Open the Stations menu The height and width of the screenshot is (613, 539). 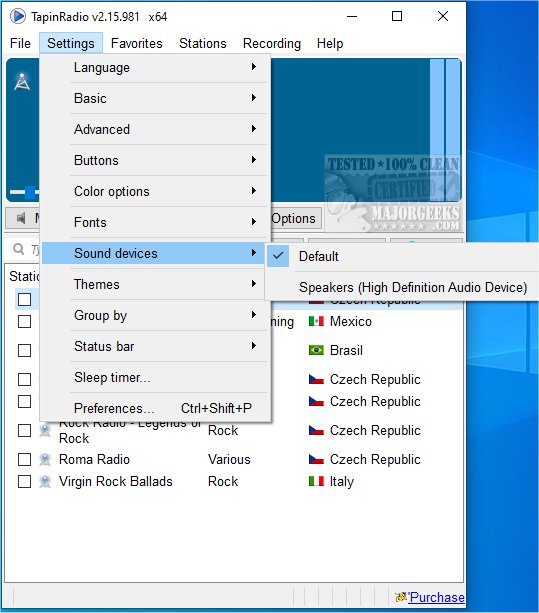[202, 43]
